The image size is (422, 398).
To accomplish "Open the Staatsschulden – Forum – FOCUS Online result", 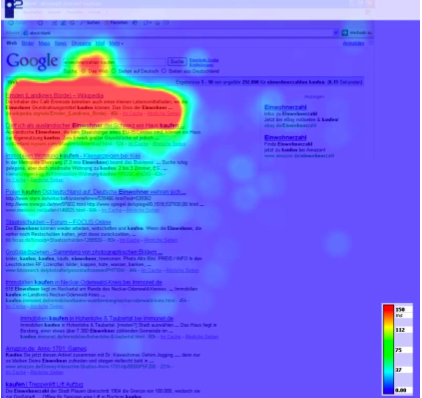I will point(58,222).
